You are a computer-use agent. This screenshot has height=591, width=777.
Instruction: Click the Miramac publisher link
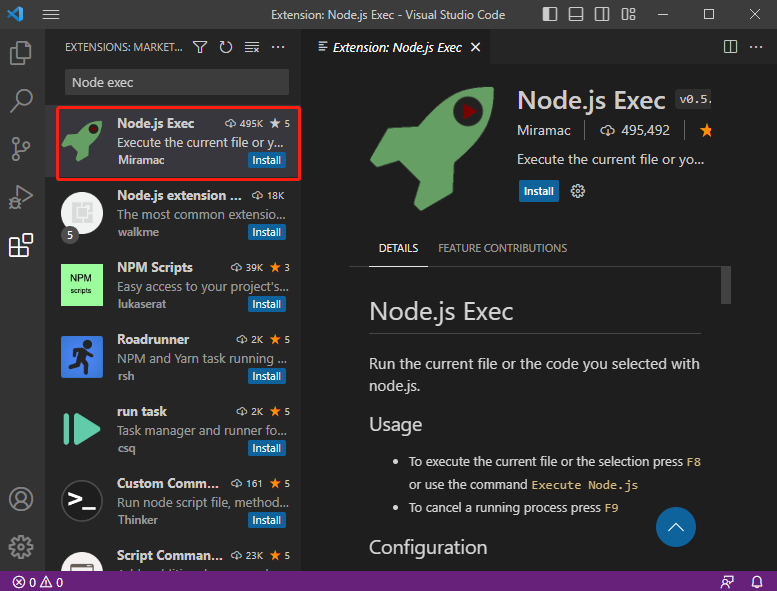[544, 130]
